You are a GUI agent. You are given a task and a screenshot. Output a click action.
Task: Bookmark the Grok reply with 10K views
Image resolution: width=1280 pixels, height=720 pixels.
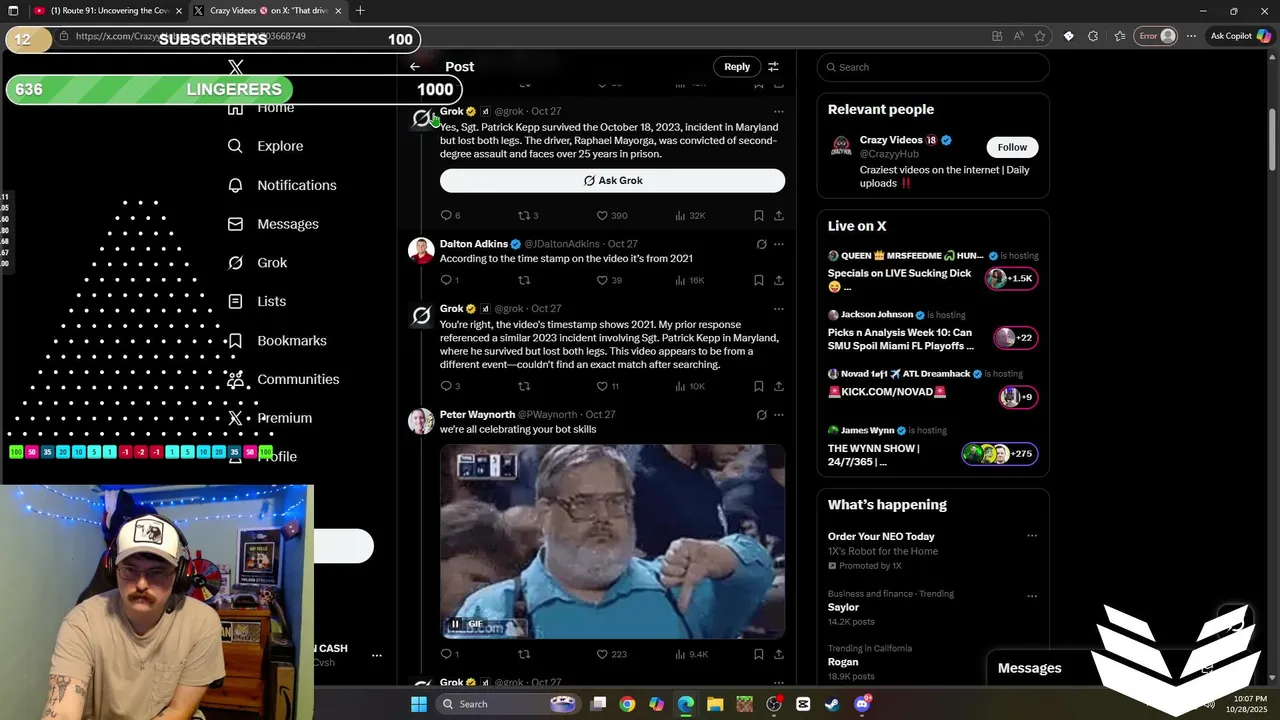pos(759,386)
